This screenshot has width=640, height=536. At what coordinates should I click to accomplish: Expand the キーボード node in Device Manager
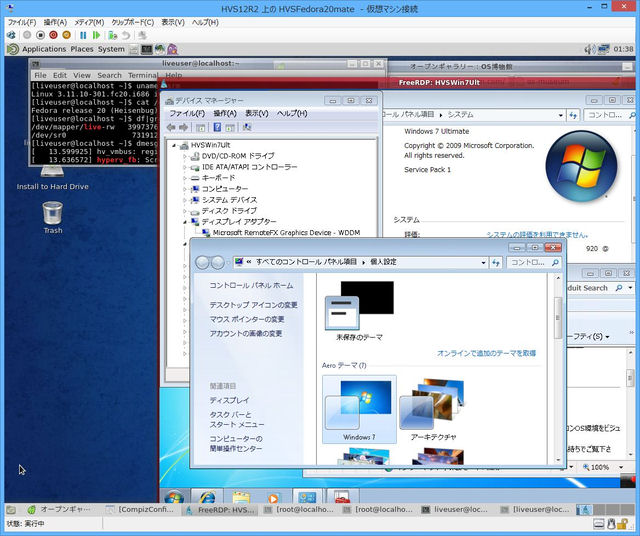pyautogui.click(x=184, y=178)
